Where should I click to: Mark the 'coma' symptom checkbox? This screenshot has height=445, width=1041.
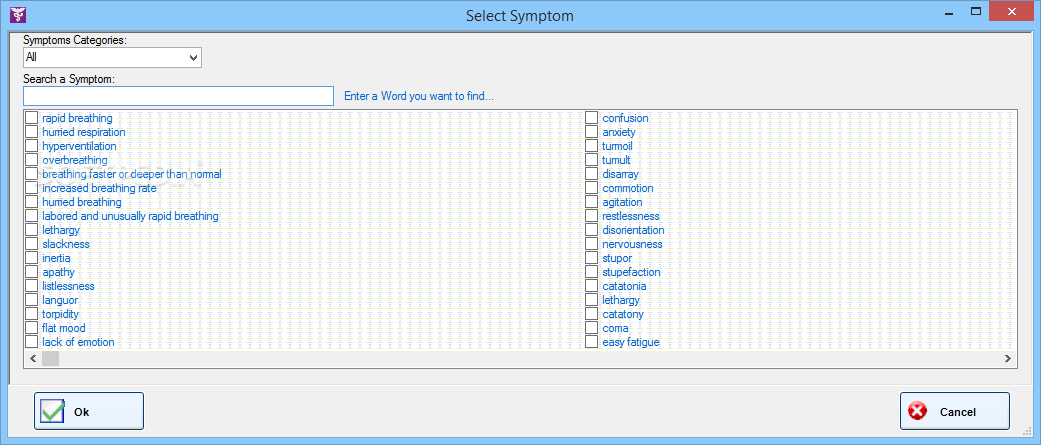592,328
